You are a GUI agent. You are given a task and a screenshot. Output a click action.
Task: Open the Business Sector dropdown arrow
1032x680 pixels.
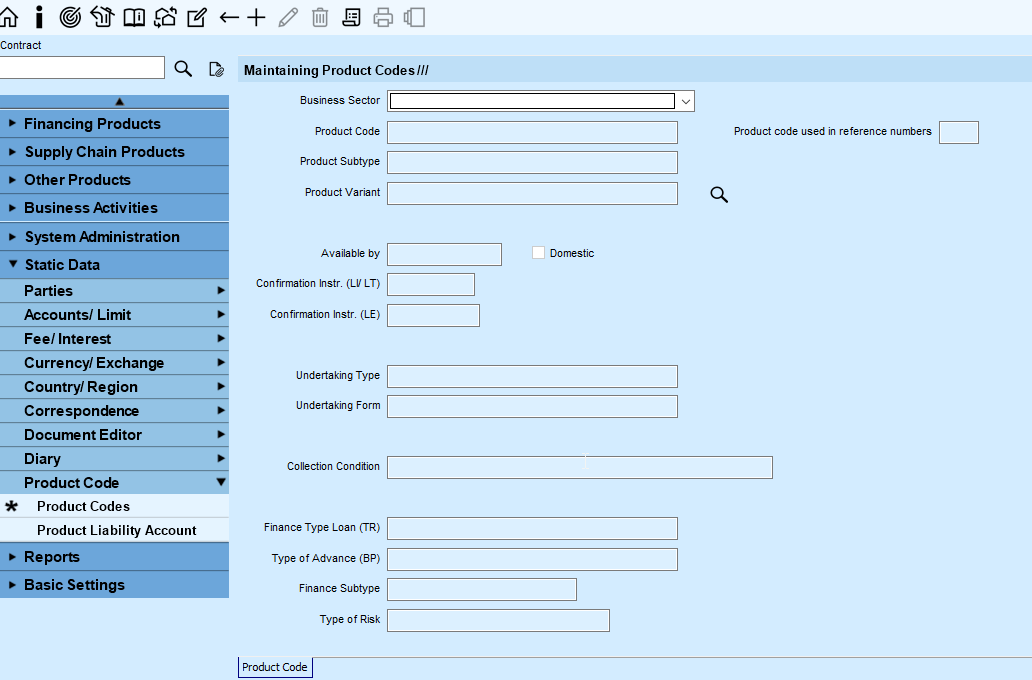click(x=686, y=101)
